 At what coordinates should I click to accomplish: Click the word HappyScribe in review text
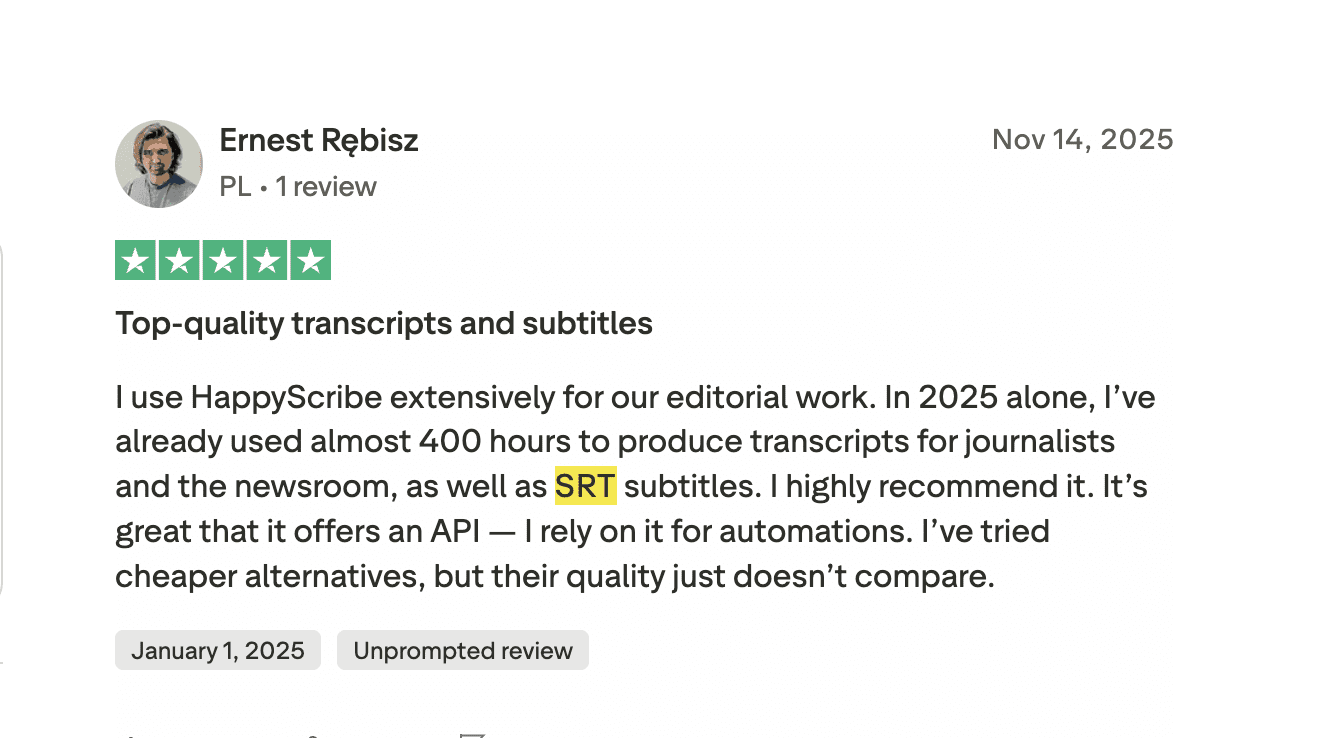click(286, 398)
